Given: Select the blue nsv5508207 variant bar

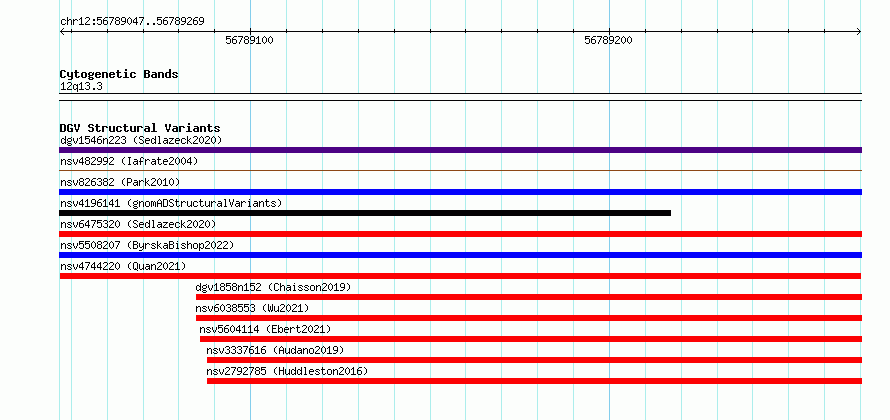Looking at the screenshot, I should pyautogui.click(x=460, y=255).
